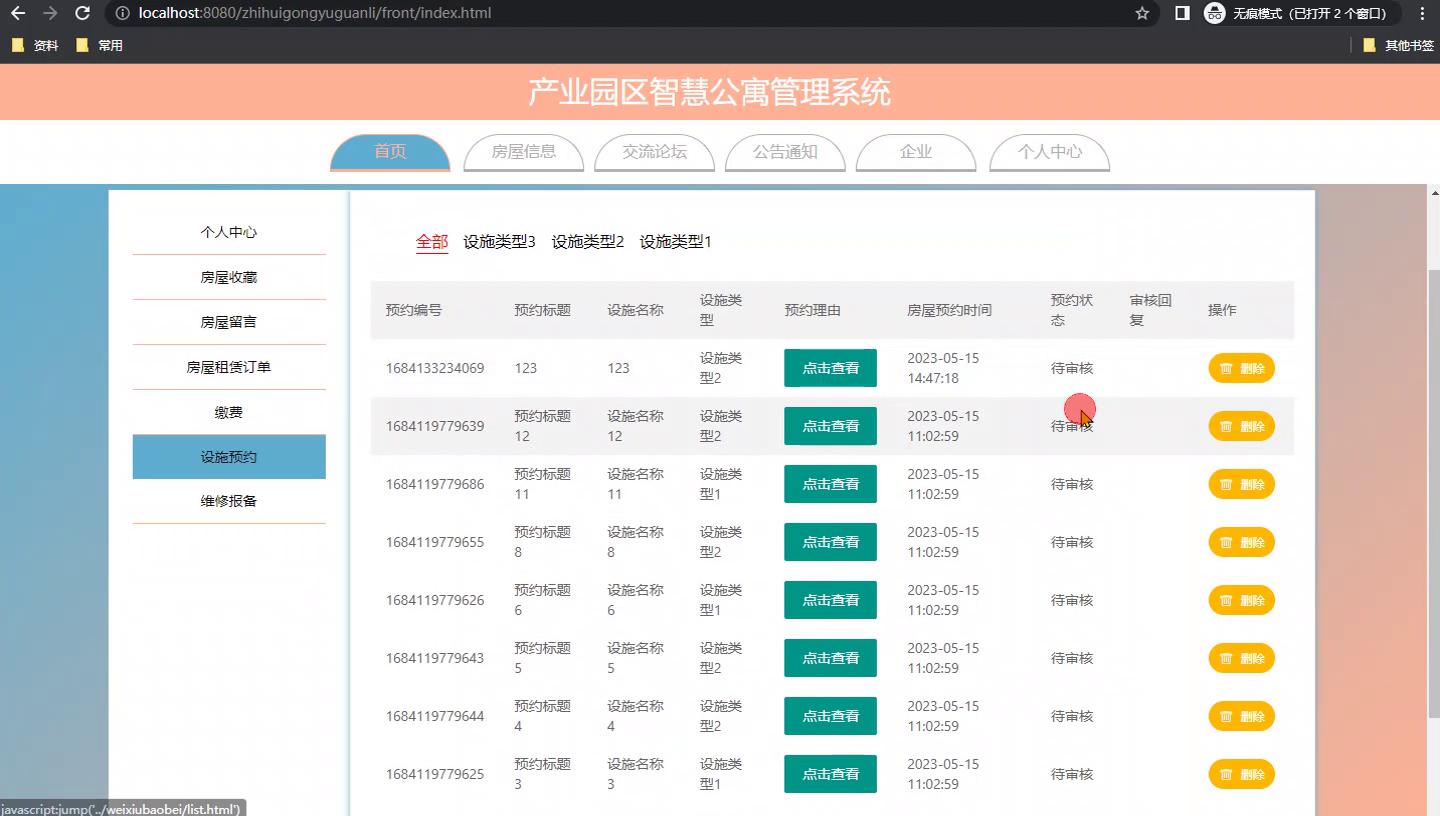This screenshot has width=1440, height=816.
Task: Filter by 设施类型3
Action: coord(499,242)
